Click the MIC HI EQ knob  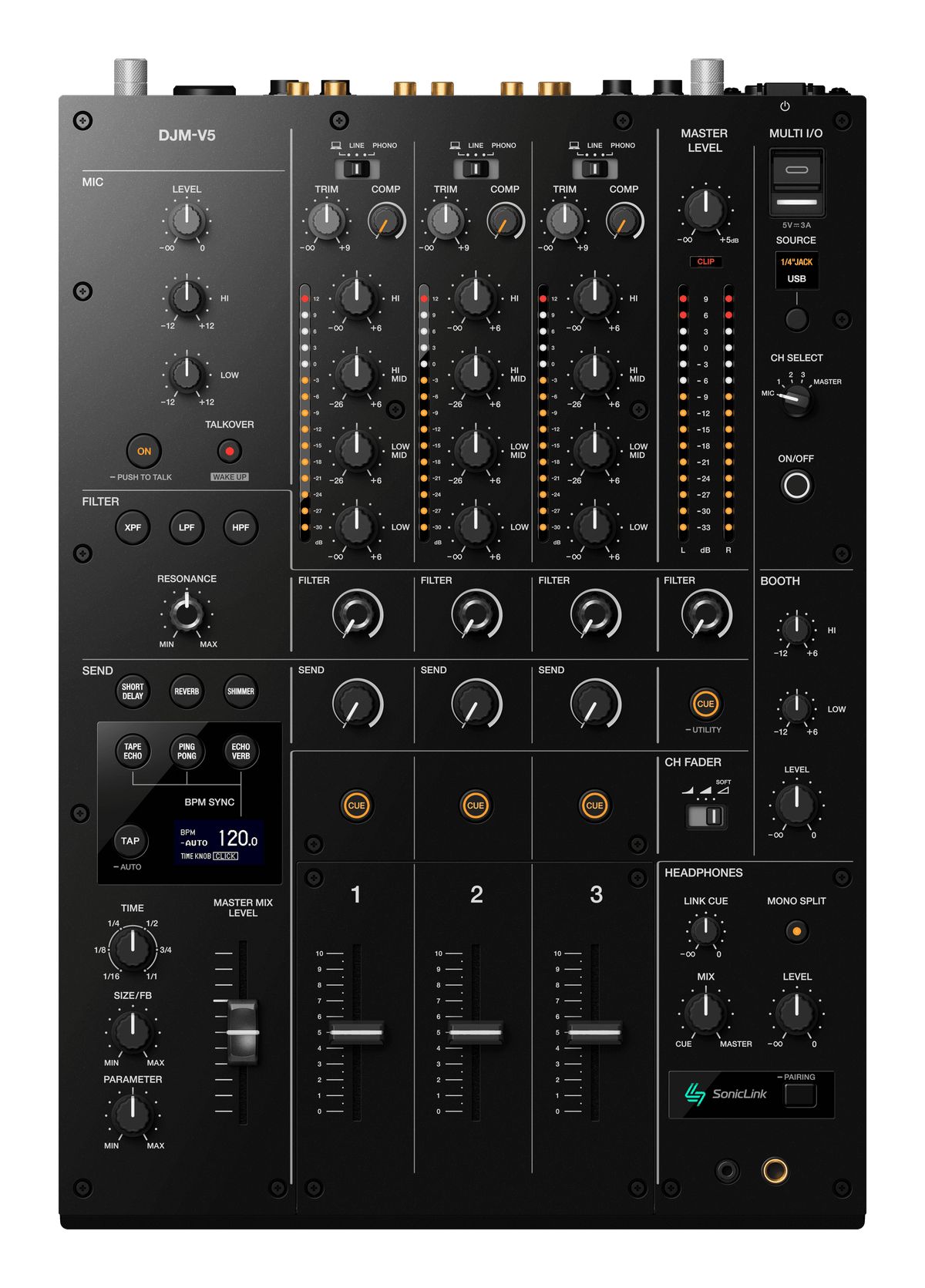(187, 297)
